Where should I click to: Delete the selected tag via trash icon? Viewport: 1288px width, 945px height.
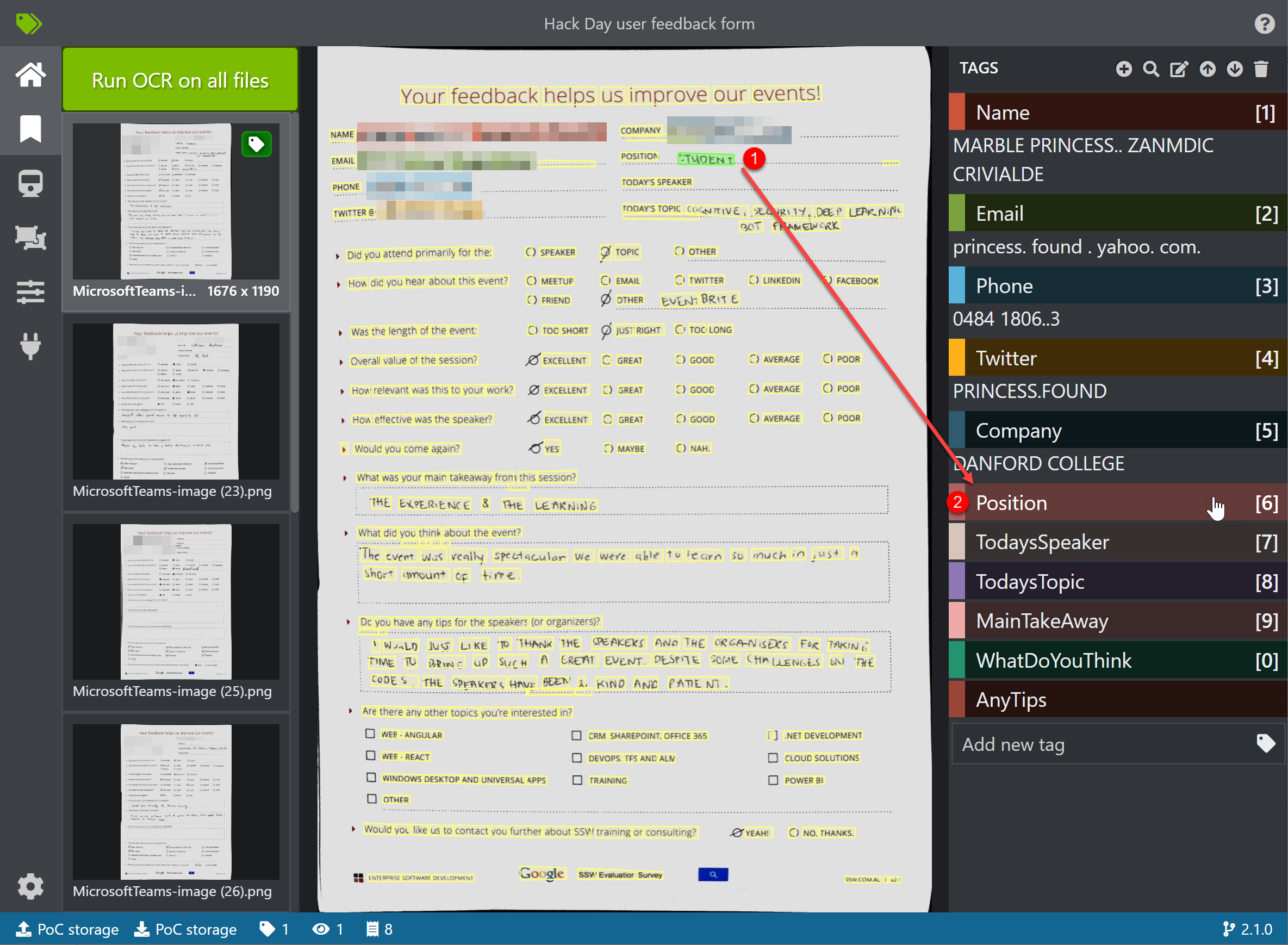click(x=1262, y=68)
